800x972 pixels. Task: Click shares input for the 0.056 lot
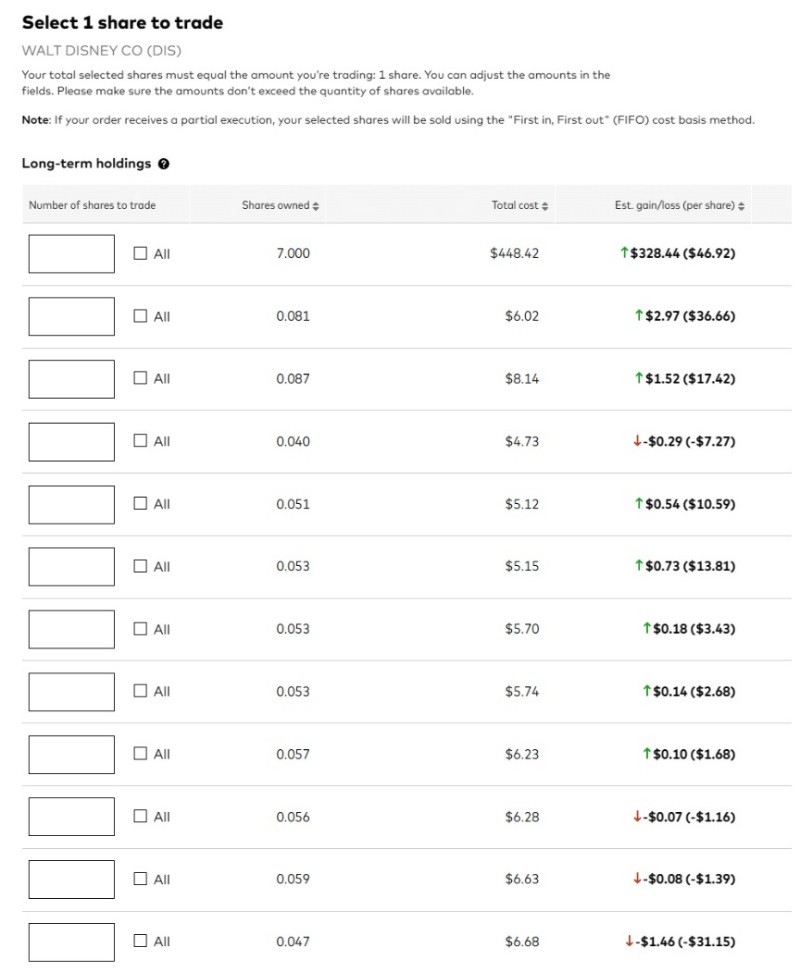[x=72, y=817]
